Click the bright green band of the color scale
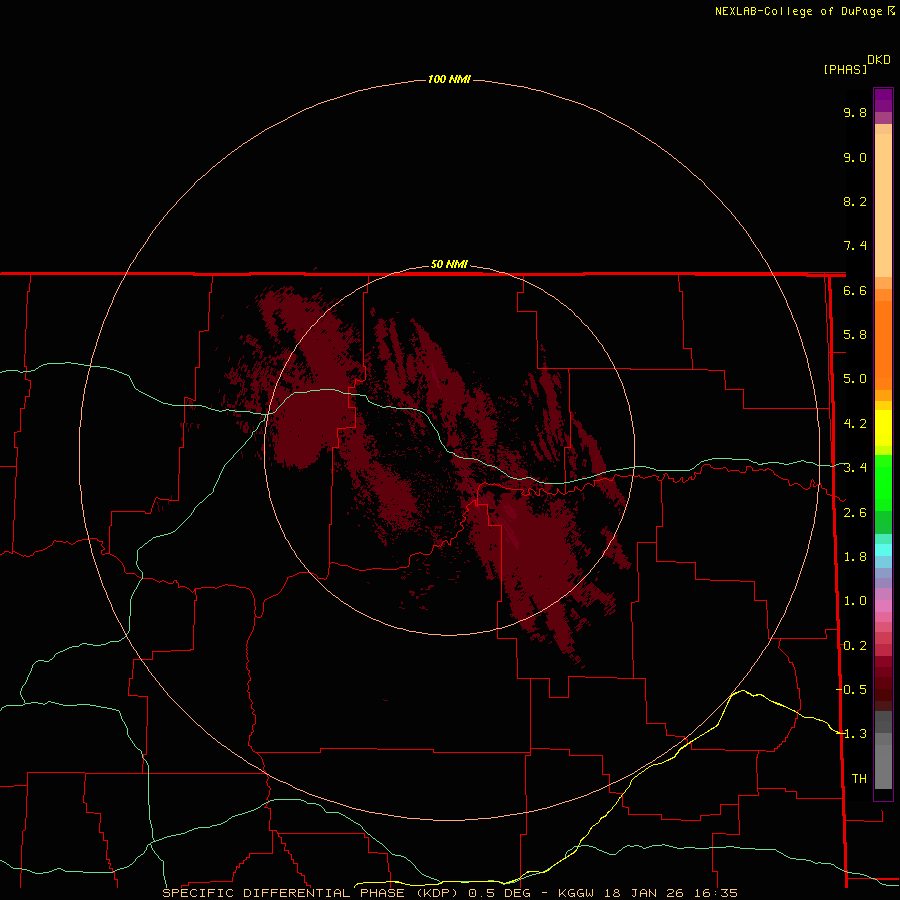Screen dimensions: 900x900 (883, 482)
